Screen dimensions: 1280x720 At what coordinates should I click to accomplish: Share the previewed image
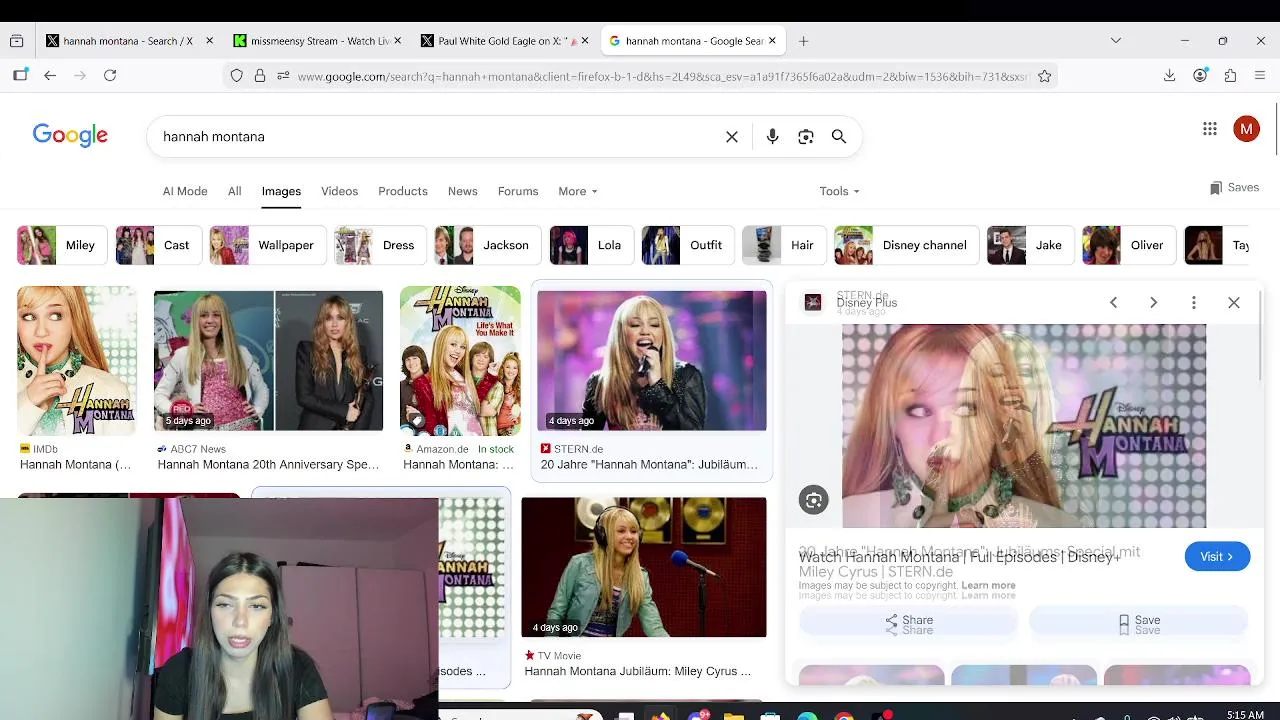(x=908, y=622)
